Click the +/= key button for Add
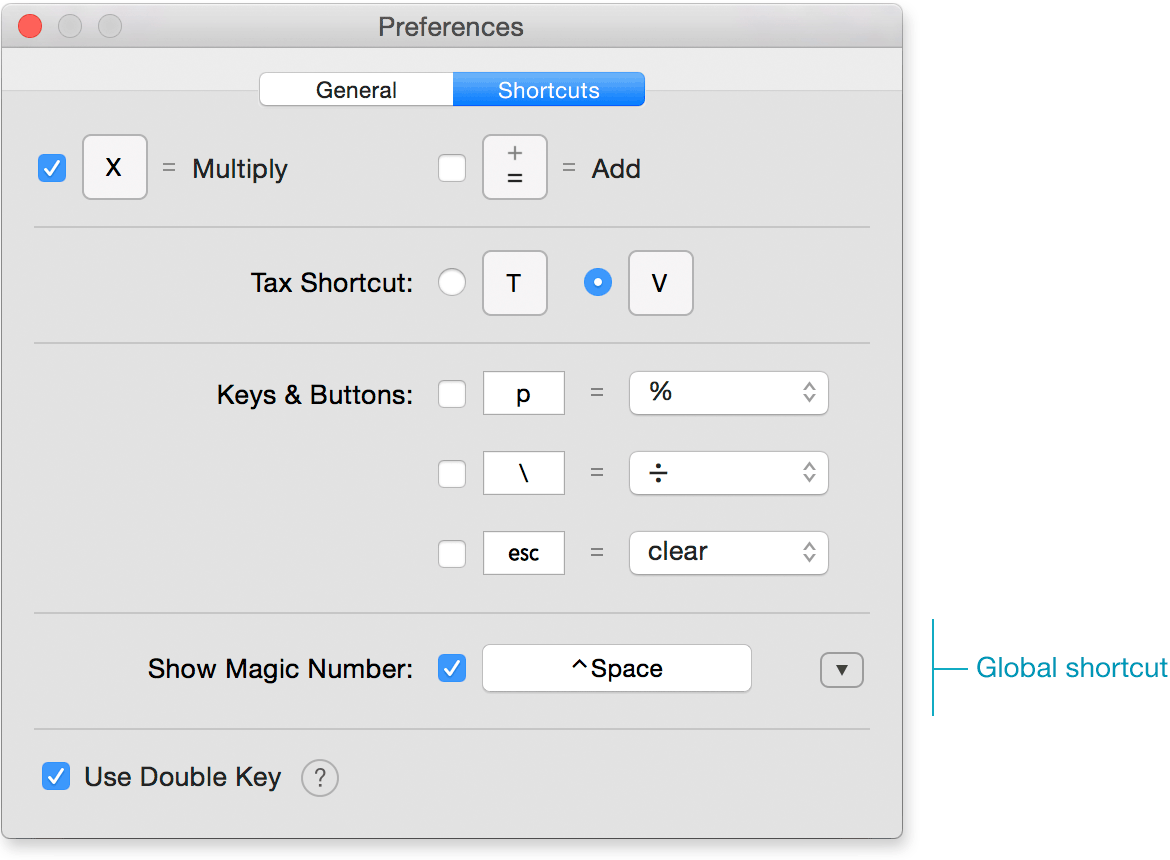Image resolution: width=1170 pixels, height=860 pixels. point(515,167)
